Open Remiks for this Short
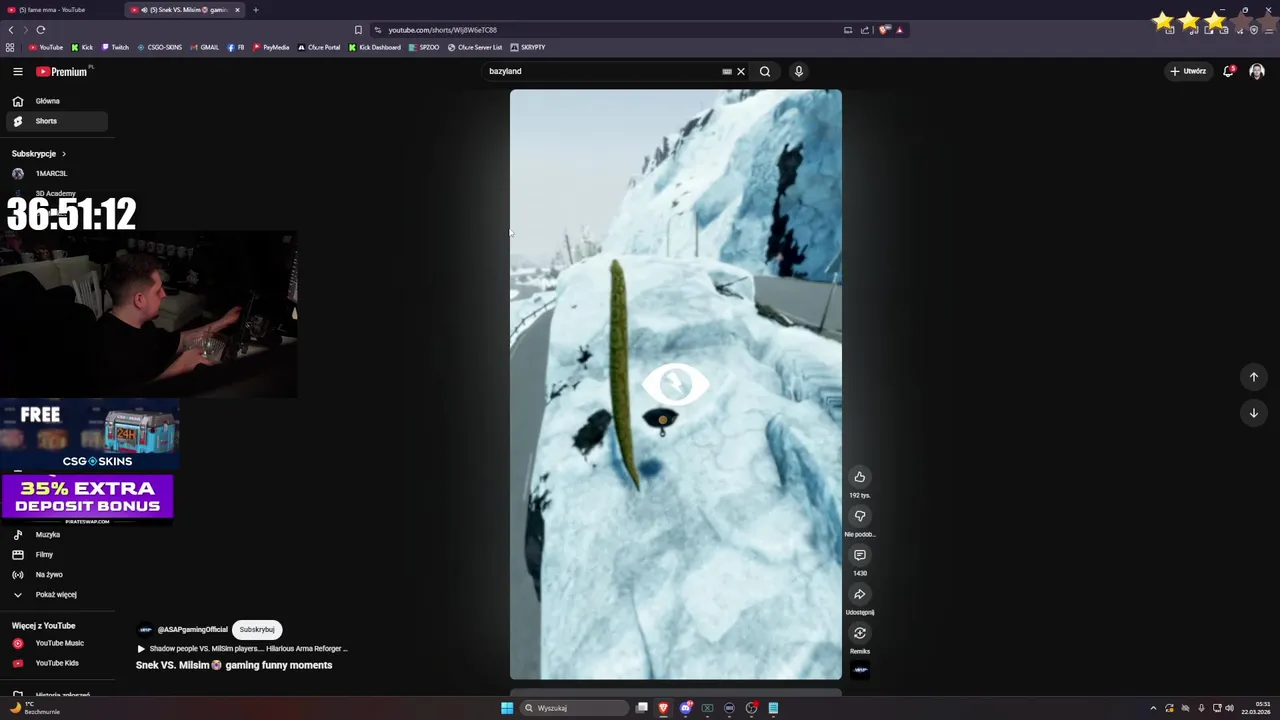Viewport: 1280px width, 720px height. [859, 633]
